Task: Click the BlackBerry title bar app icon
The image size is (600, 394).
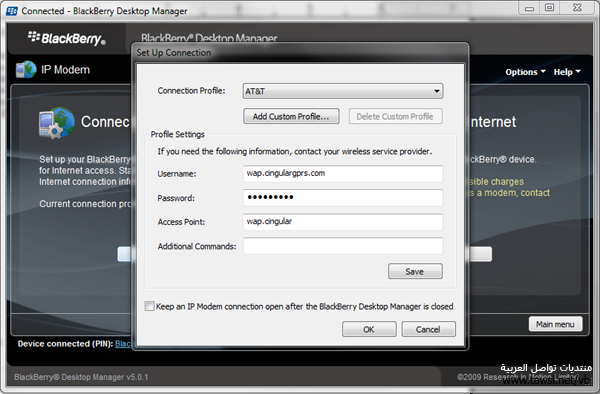Action: [12, 11]
